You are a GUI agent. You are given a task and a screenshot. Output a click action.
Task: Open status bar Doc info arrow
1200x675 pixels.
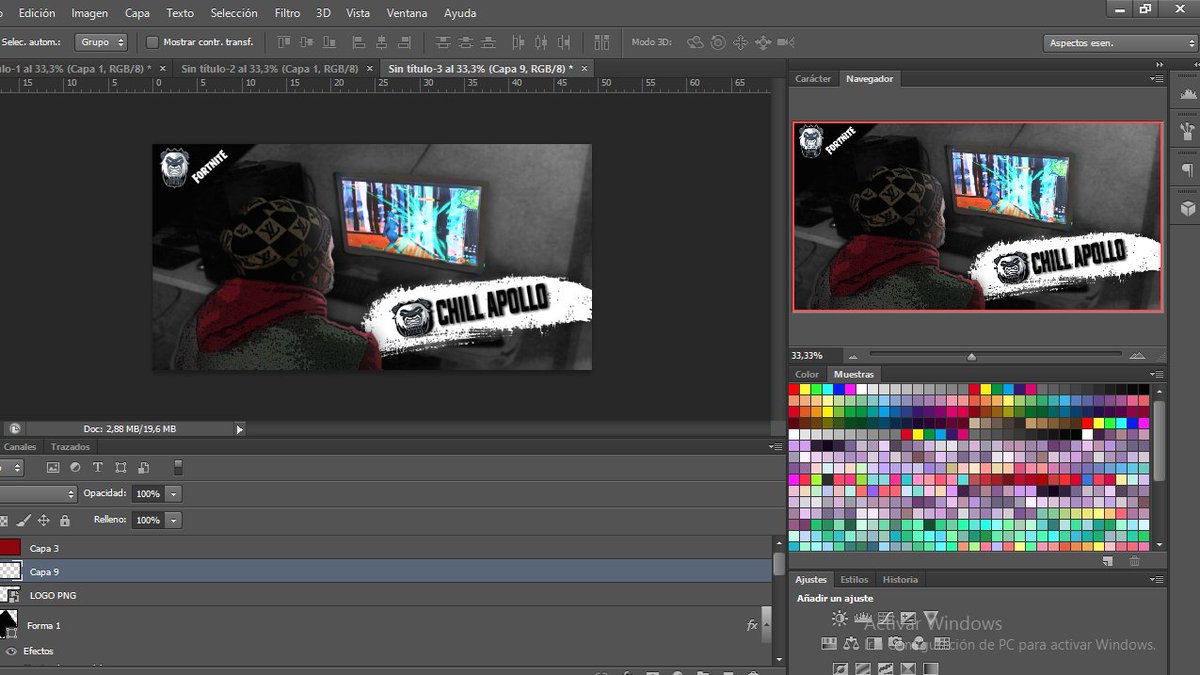point(239,429)
